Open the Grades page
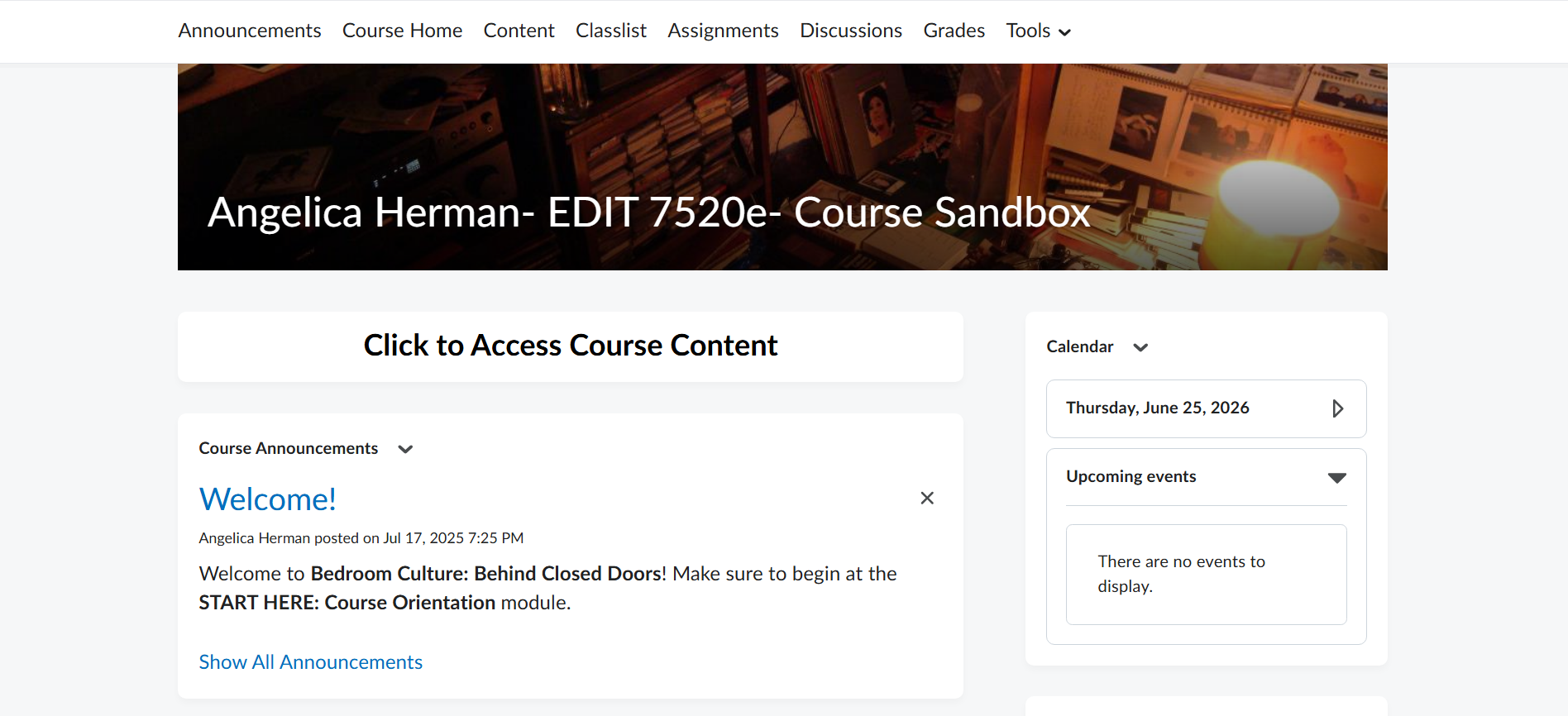This screenshot has height=716, width=1568. click(954, 31)
